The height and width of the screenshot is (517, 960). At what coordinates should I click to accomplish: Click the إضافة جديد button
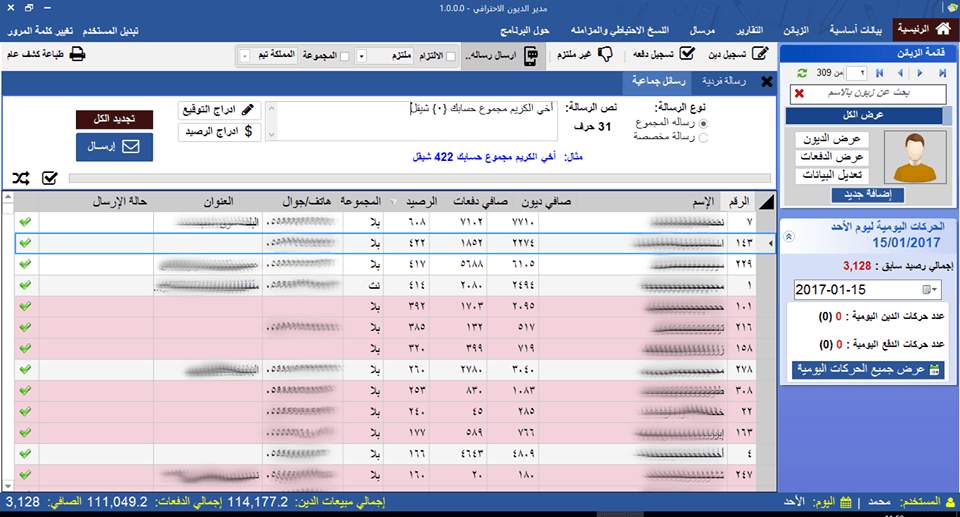(x=868, y=195)
